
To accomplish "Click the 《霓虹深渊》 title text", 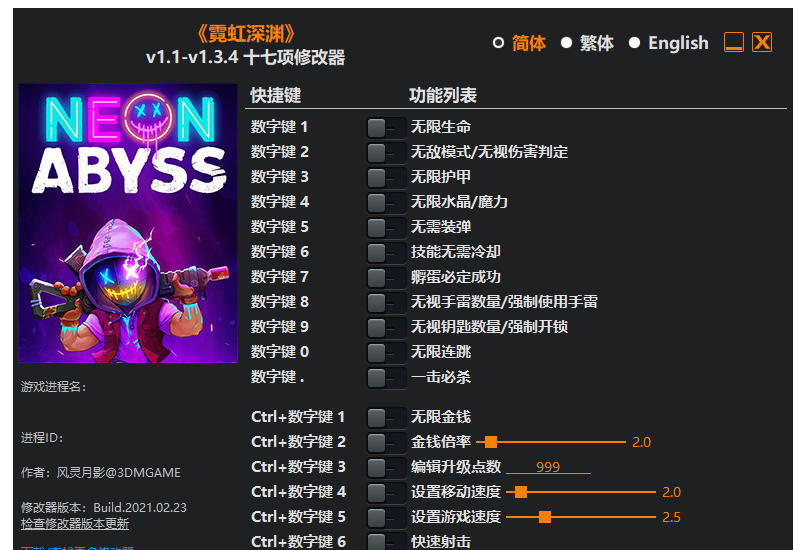I will pyautogui.click(x=246, y=35).
